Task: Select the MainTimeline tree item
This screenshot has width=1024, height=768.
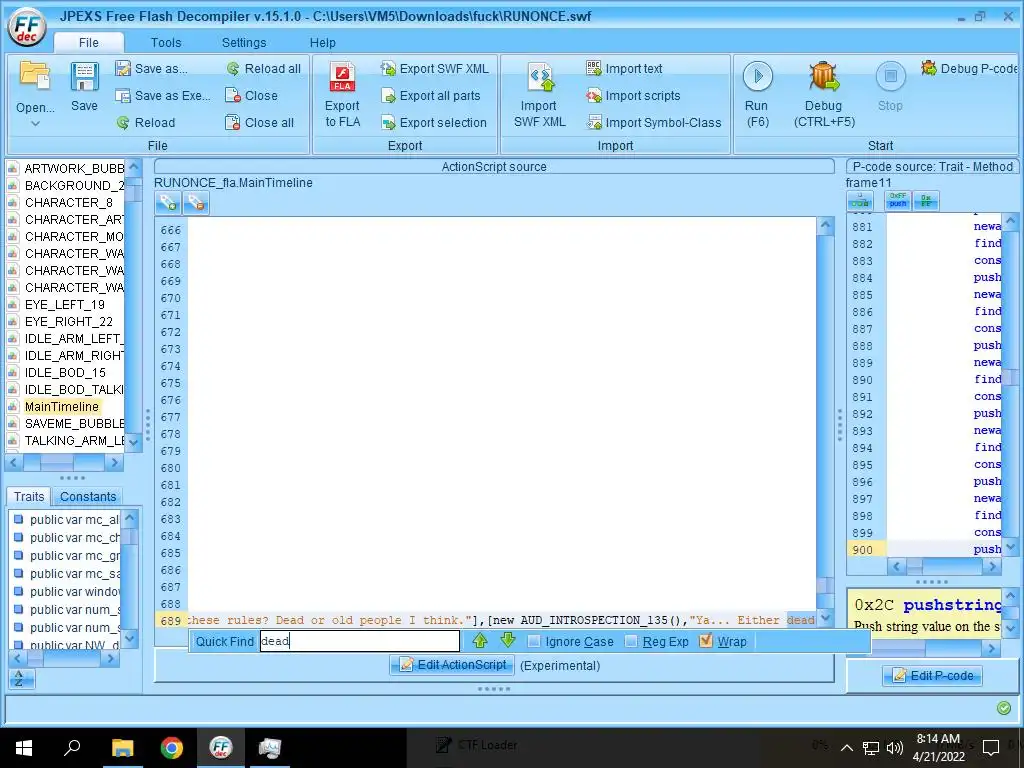Action: tap(61, 407)
